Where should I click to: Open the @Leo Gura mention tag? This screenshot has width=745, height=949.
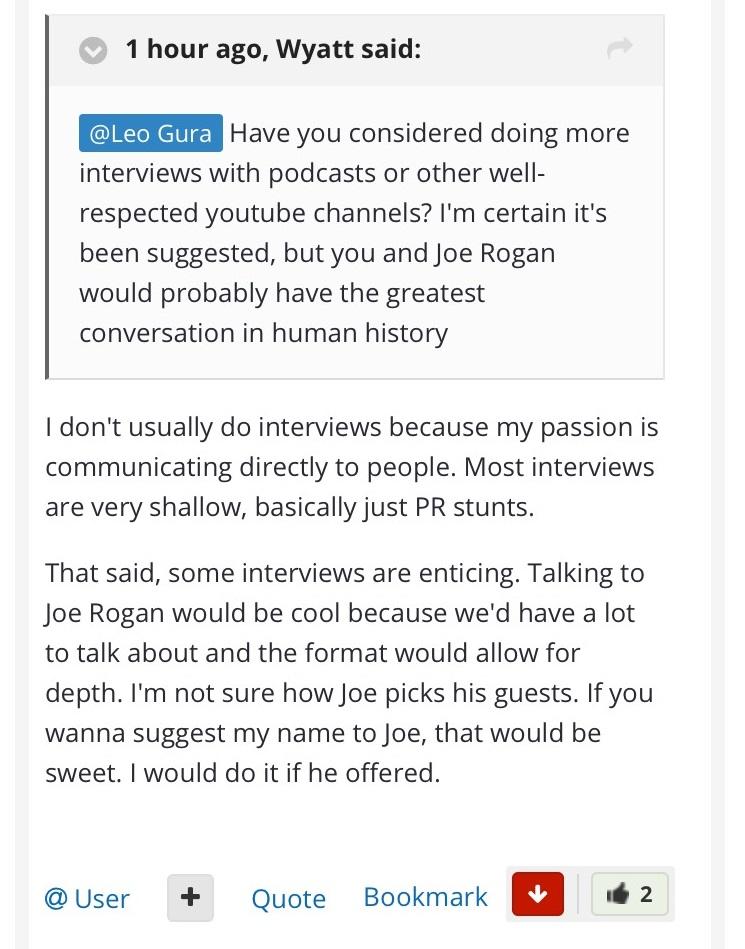(151, 133)
